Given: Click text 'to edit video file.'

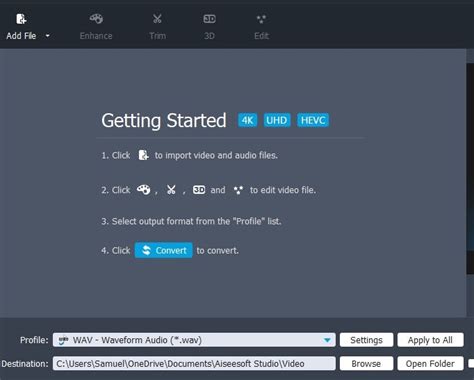Looking at the screenshot, I should click(x=283, y=190).
